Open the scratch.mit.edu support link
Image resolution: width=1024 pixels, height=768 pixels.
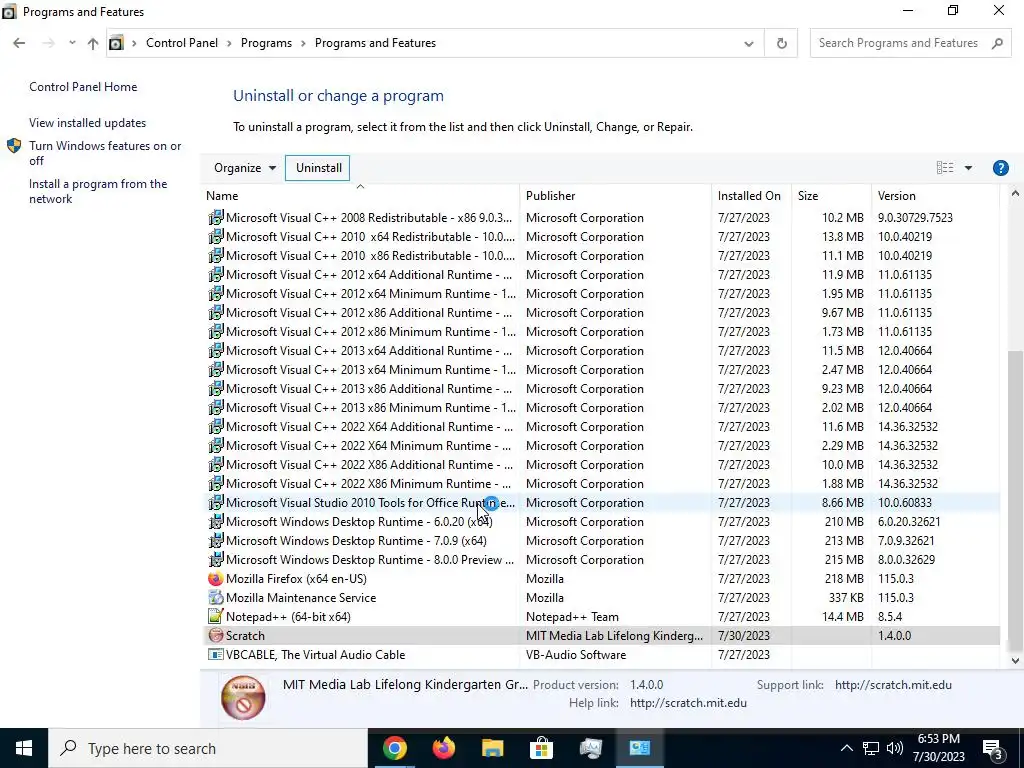893,685
